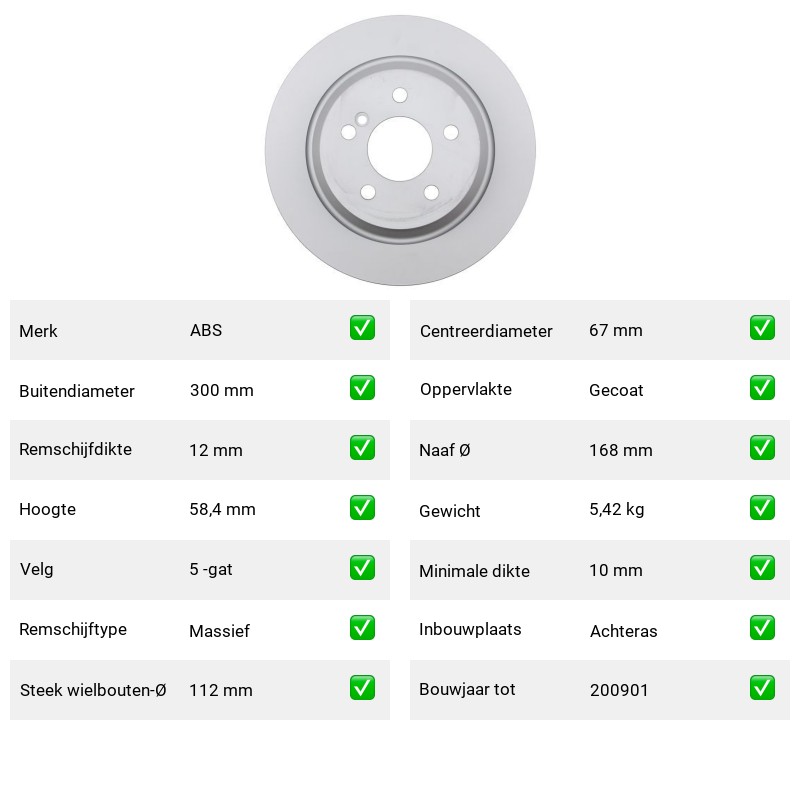800x800 pixels.
Task: Click the checkmark icon for Buitendiameter 300 mm
Action: coord(362,388)
